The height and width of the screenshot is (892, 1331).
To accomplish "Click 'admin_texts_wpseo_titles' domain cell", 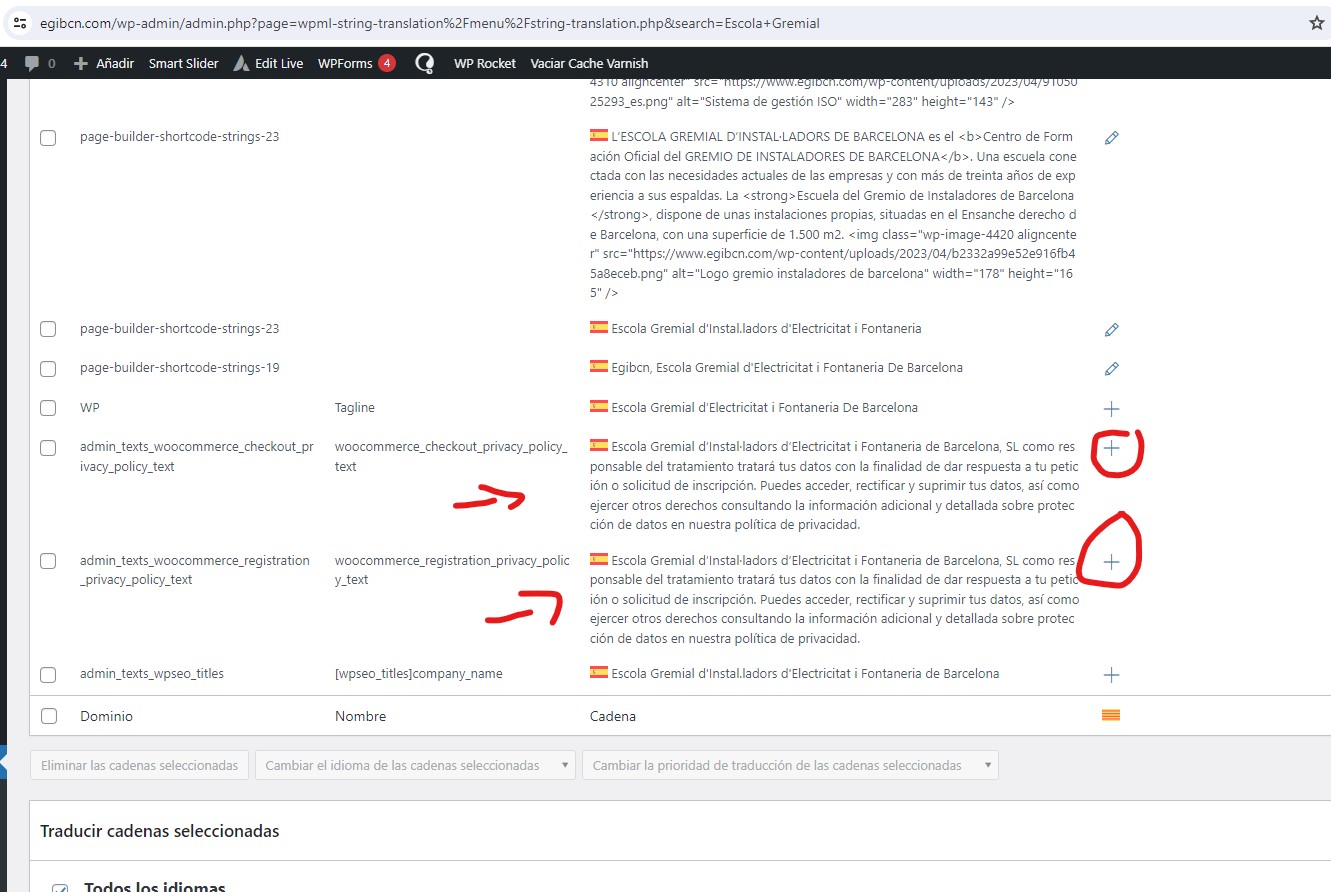I will pos(152,674).
